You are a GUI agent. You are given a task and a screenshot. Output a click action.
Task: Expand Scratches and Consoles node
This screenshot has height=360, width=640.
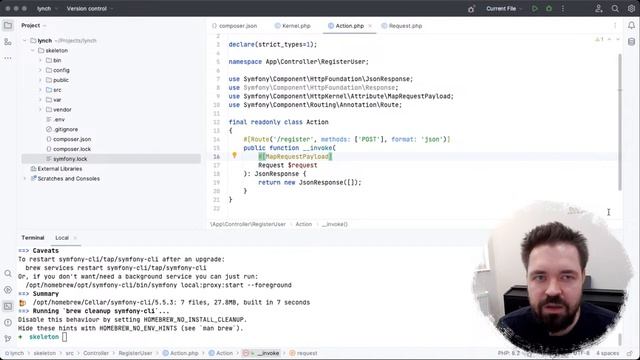(25, 178)
